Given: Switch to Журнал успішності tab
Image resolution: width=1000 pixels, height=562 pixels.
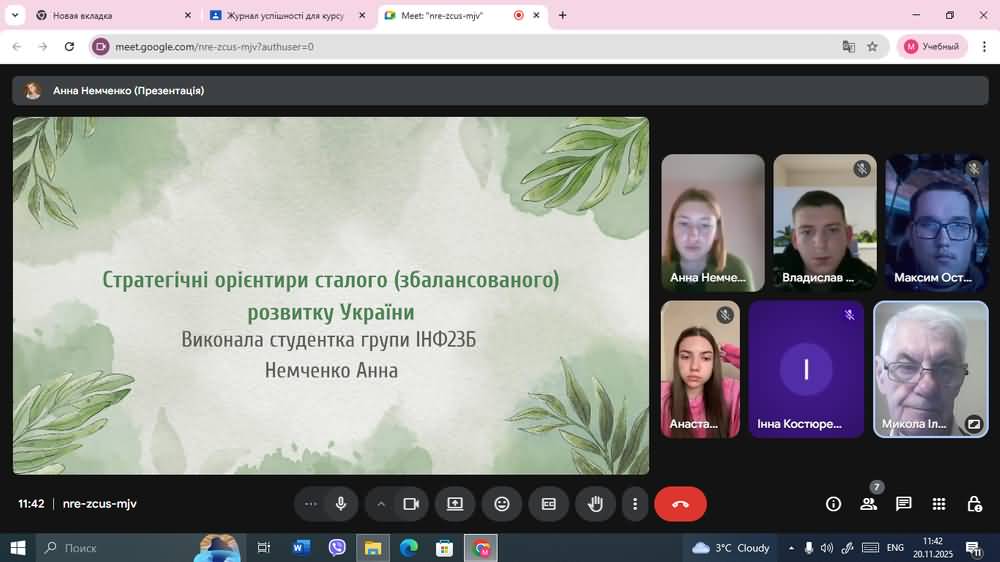Looking at the screenshot, I should pos(285,16).
